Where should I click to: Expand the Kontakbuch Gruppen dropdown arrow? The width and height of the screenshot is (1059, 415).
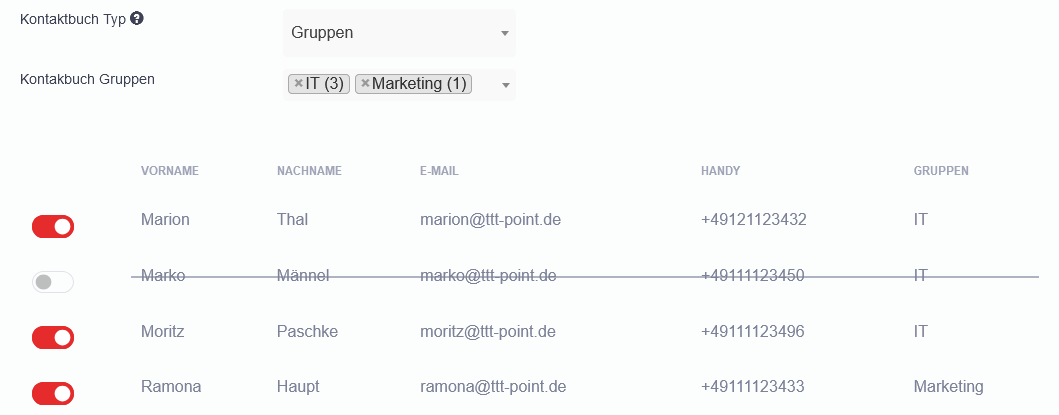505,85
